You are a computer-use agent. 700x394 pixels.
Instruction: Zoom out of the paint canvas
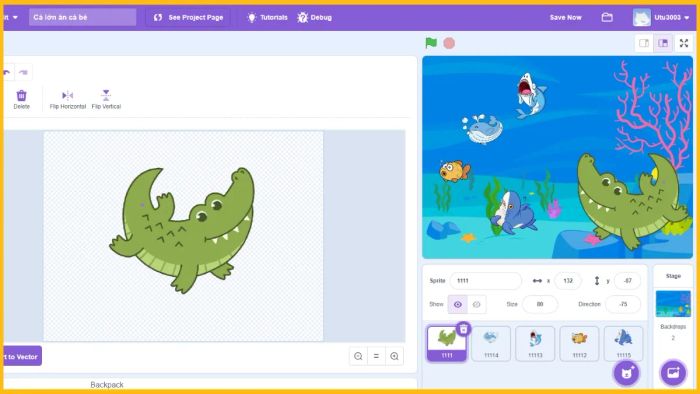pyautogui.click(x=358, y=356)
